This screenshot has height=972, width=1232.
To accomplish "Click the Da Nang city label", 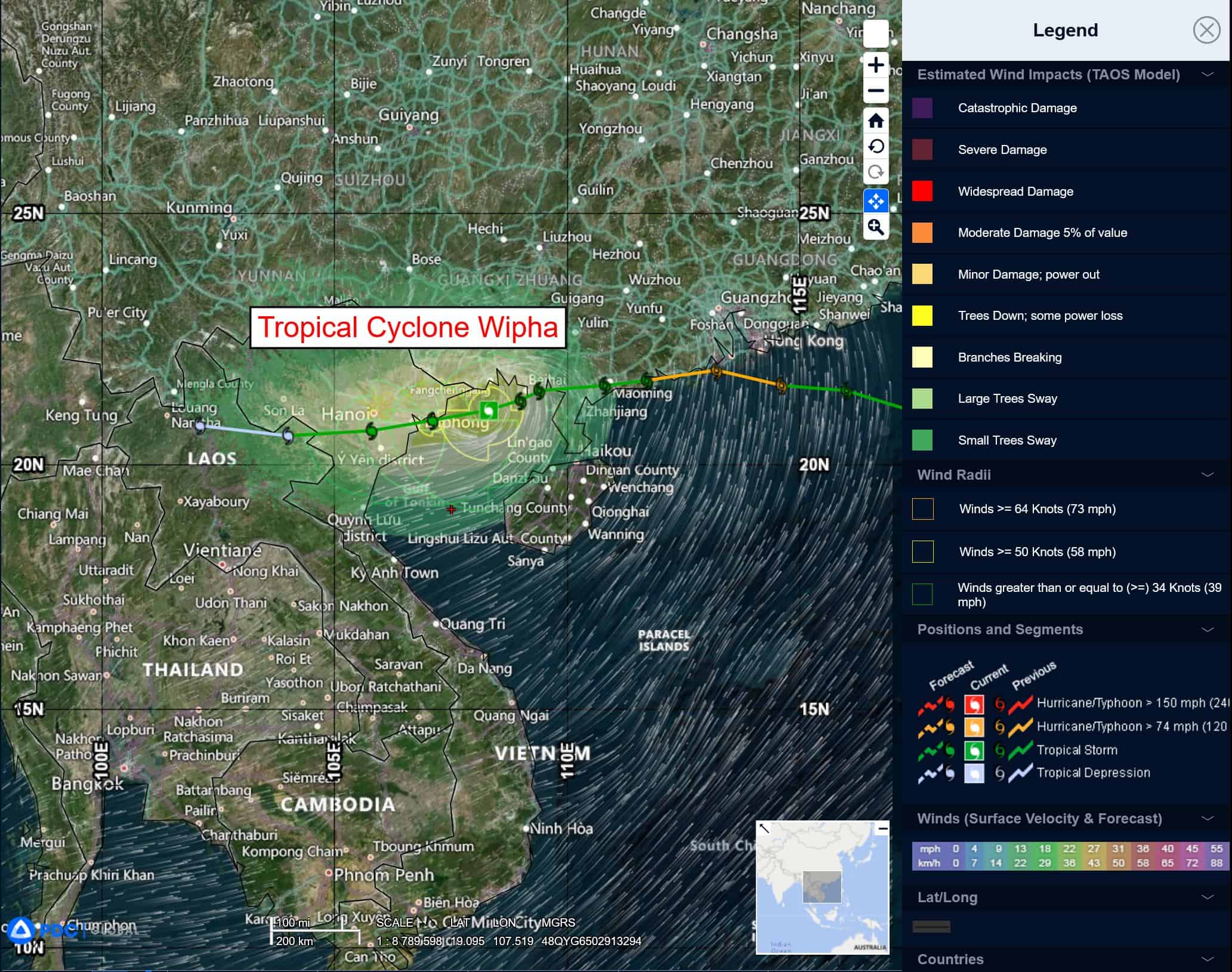I will (484, 668).
